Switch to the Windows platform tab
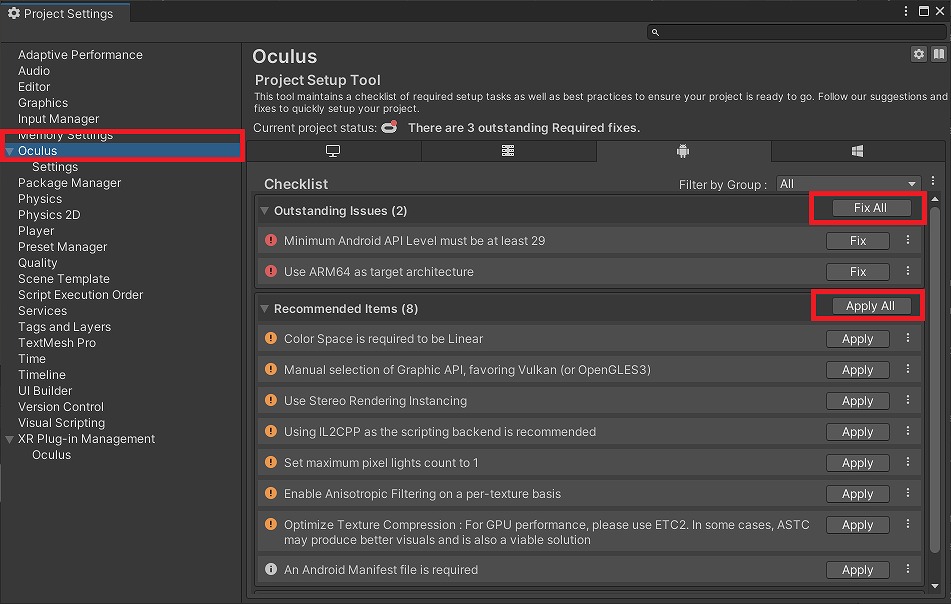This screenshot has height=604, width=951. pyautogui.click(x=858, y=151)
